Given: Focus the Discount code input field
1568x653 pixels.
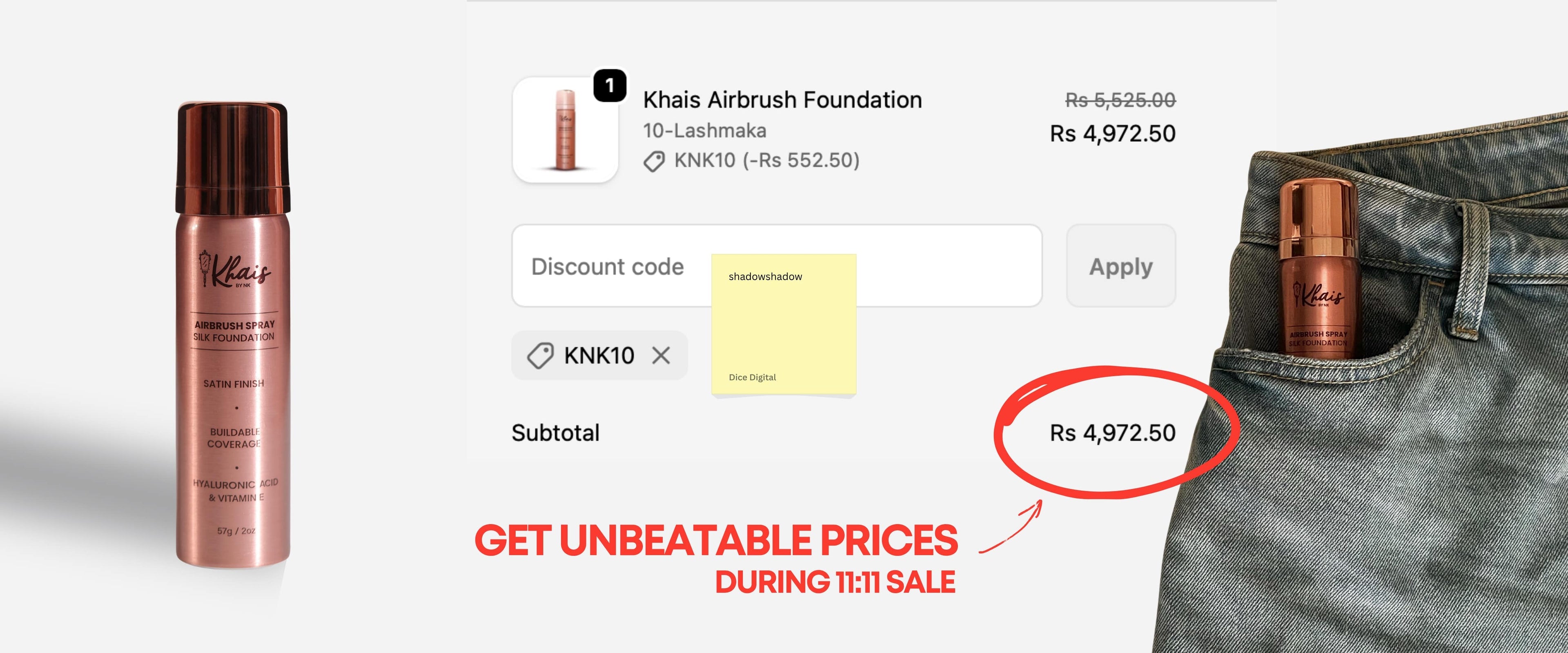Looking at the screenshot, I should 609,266.
